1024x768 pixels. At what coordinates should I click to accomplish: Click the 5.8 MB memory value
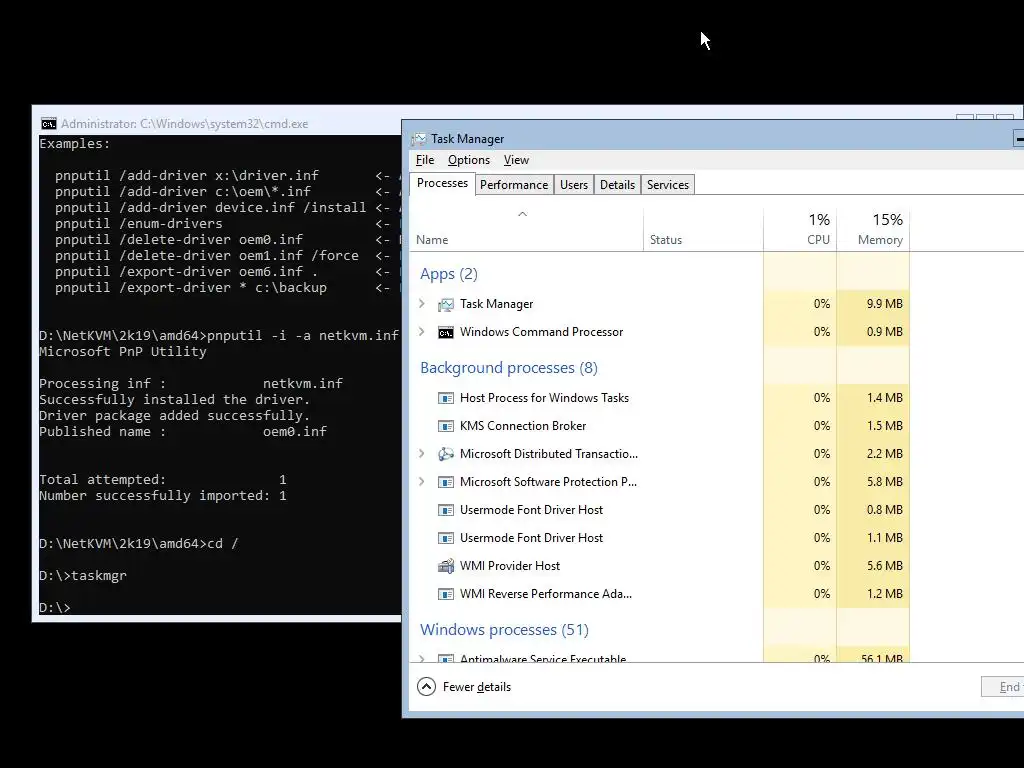(884, 482)
